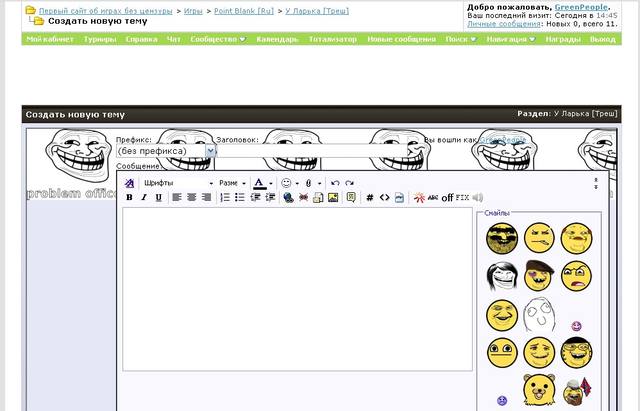This screenshot has height=411, width=640.
Task: Click inside the message text area
Action: [298, 289]
